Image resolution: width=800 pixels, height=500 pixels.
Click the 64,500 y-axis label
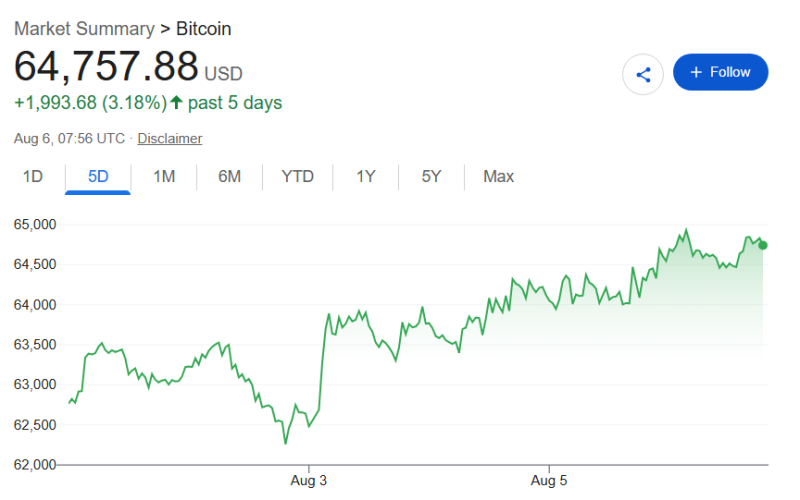[35, 264]
